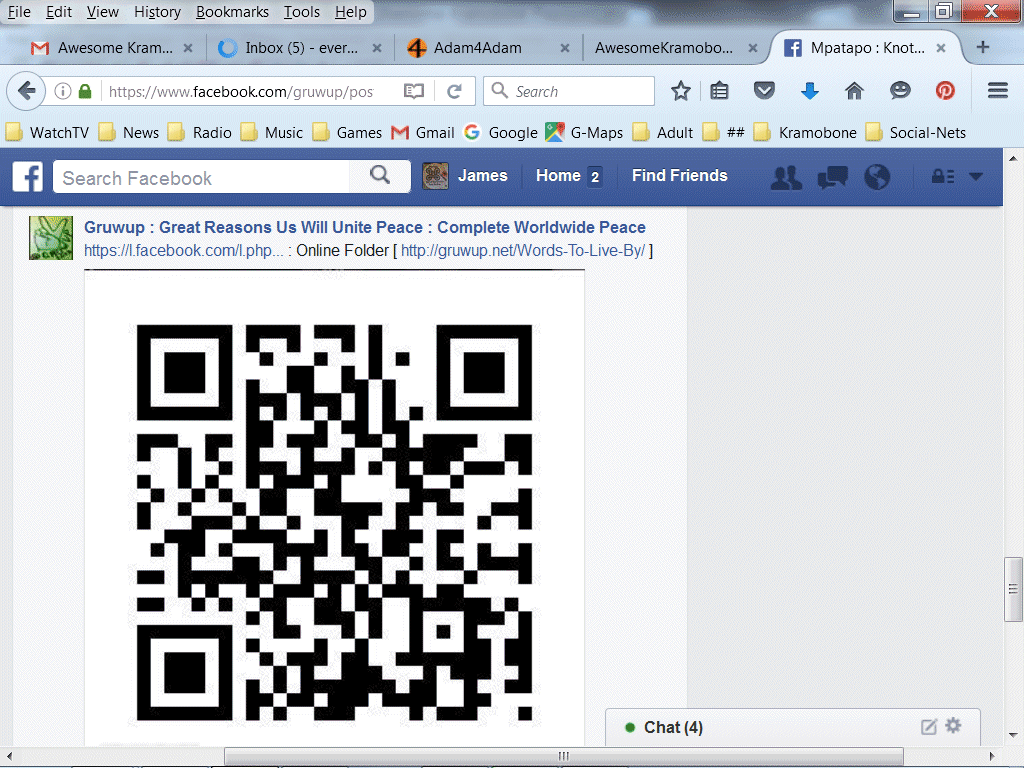Click Find Friends link
Screen dimensions: 1024x768
[x=679, y=175]
